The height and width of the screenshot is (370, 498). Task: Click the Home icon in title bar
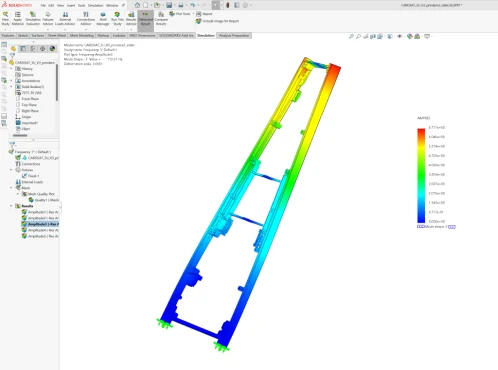[x=137, y=5]
